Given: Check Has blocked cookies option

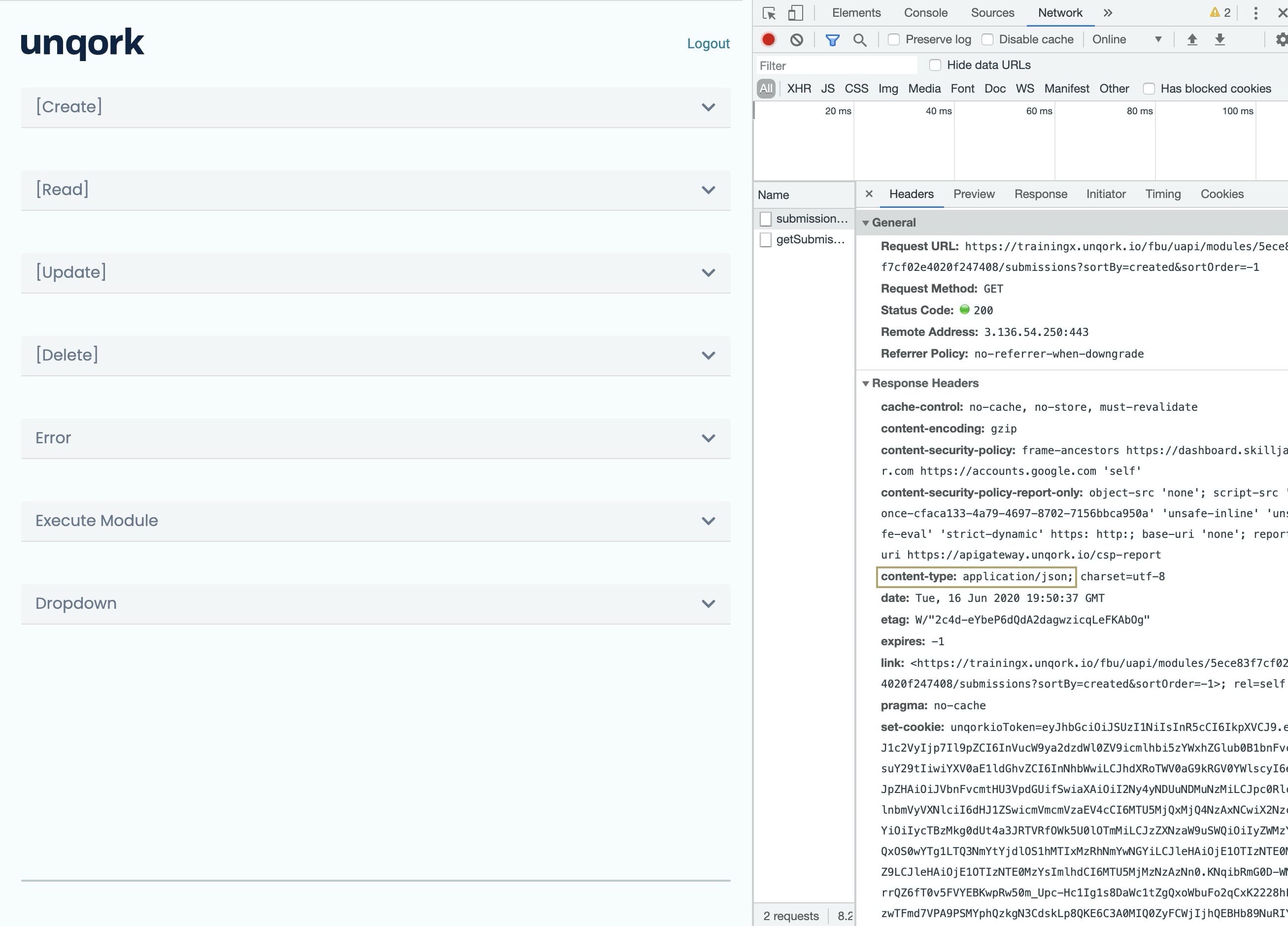Looking at the screenshot, I should tap(1149, 89).
